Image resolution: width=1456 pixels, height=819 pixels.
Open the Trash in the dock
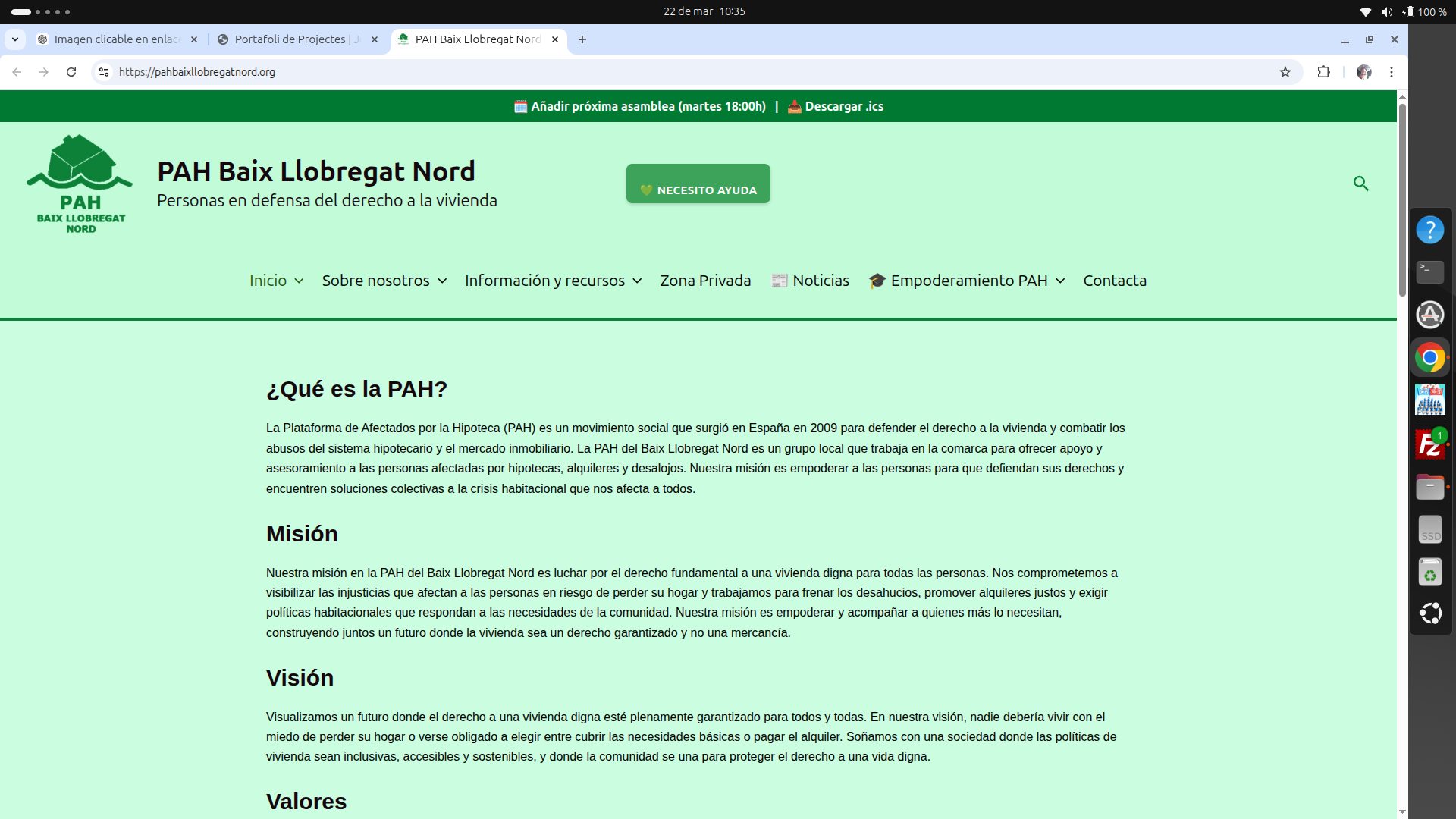(x=1430, y=572)
